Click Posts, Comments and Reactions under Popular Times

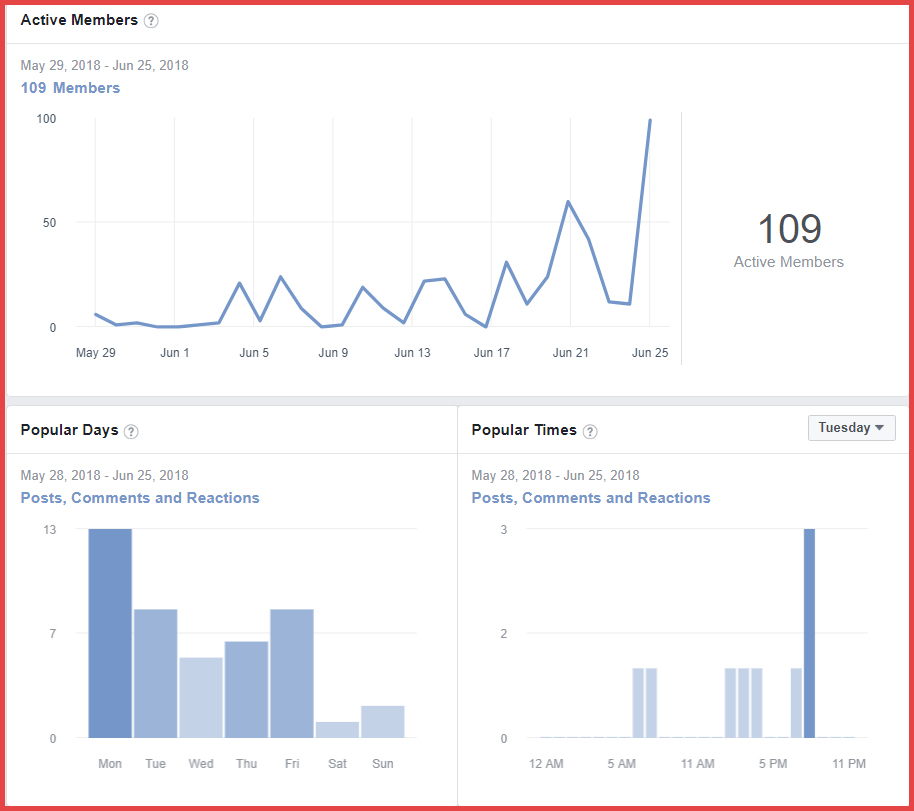coord(591,498)
